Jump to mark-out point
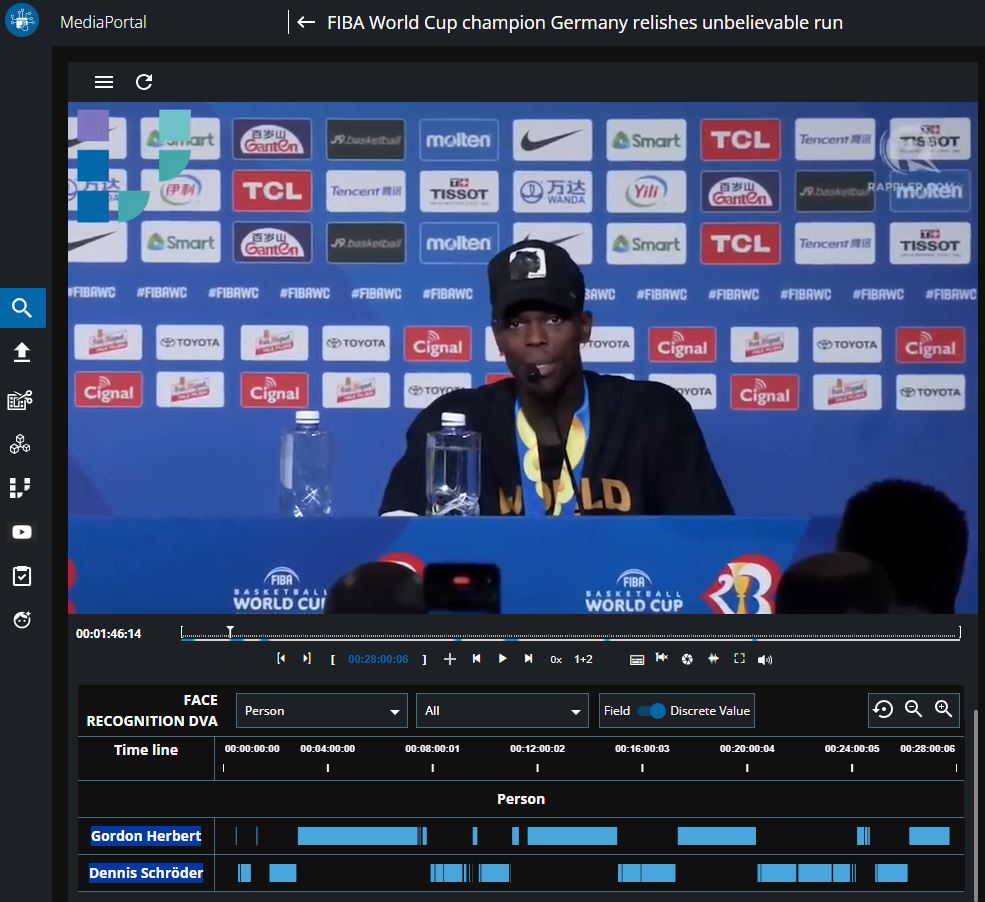This screenshot has height=902, width=985. click(307, 658)
